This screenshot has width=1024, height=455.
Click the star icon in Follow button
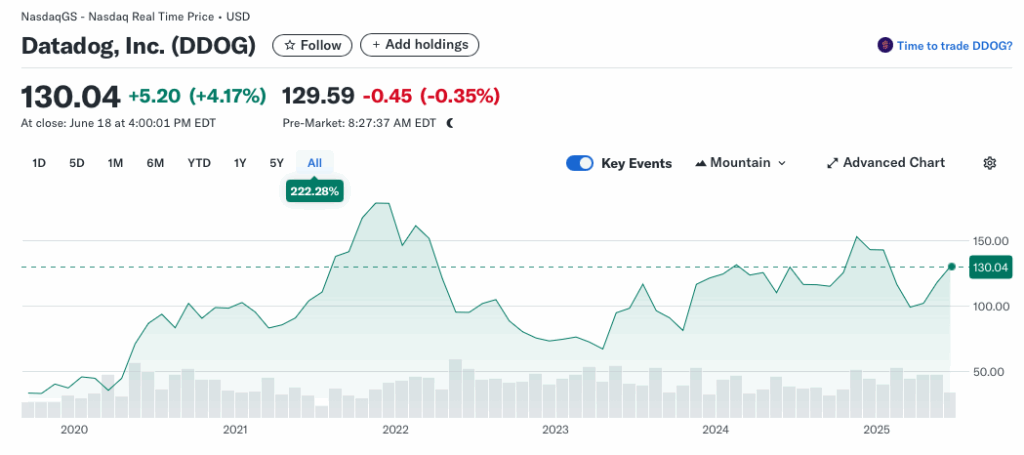pos(289,45)
